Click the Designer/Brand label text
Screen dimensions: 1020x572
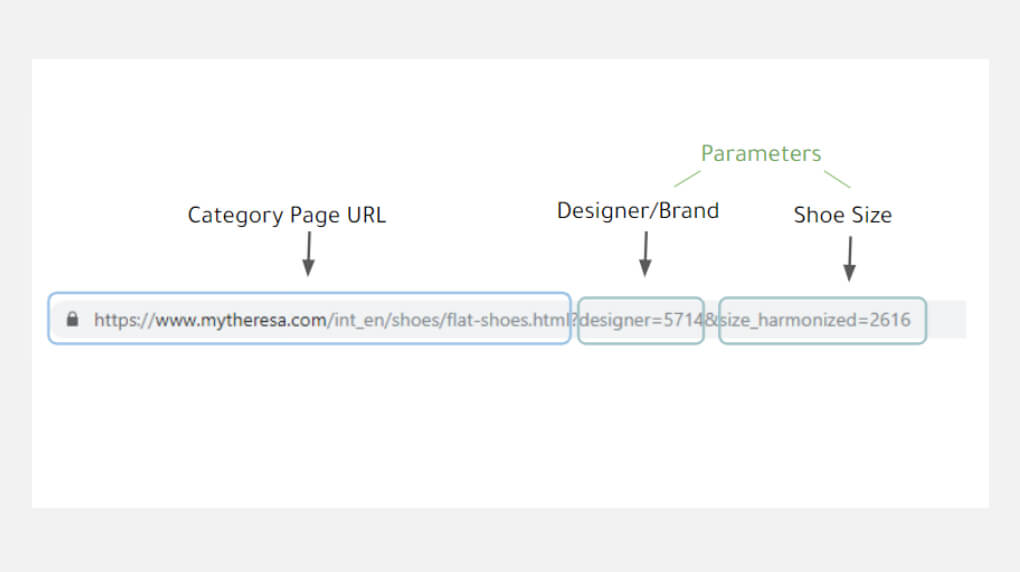(x=637, y=211)
